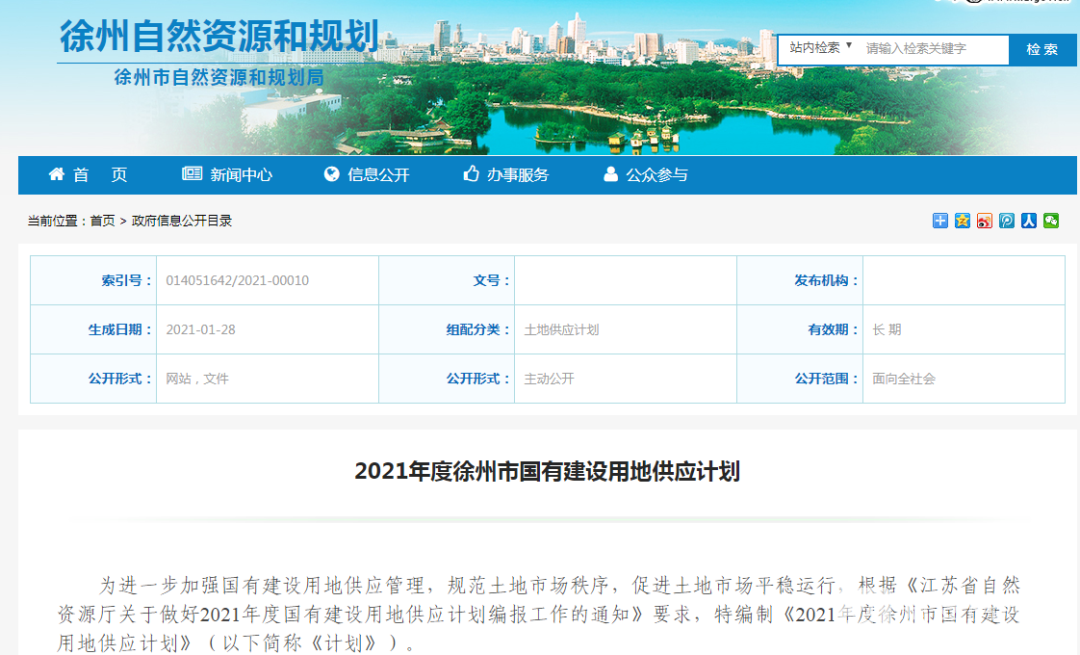Viewport: 1080px width, 655px height.
Task: Expand the 站内检索 search-scope dropdown
Action: [820, 48]
